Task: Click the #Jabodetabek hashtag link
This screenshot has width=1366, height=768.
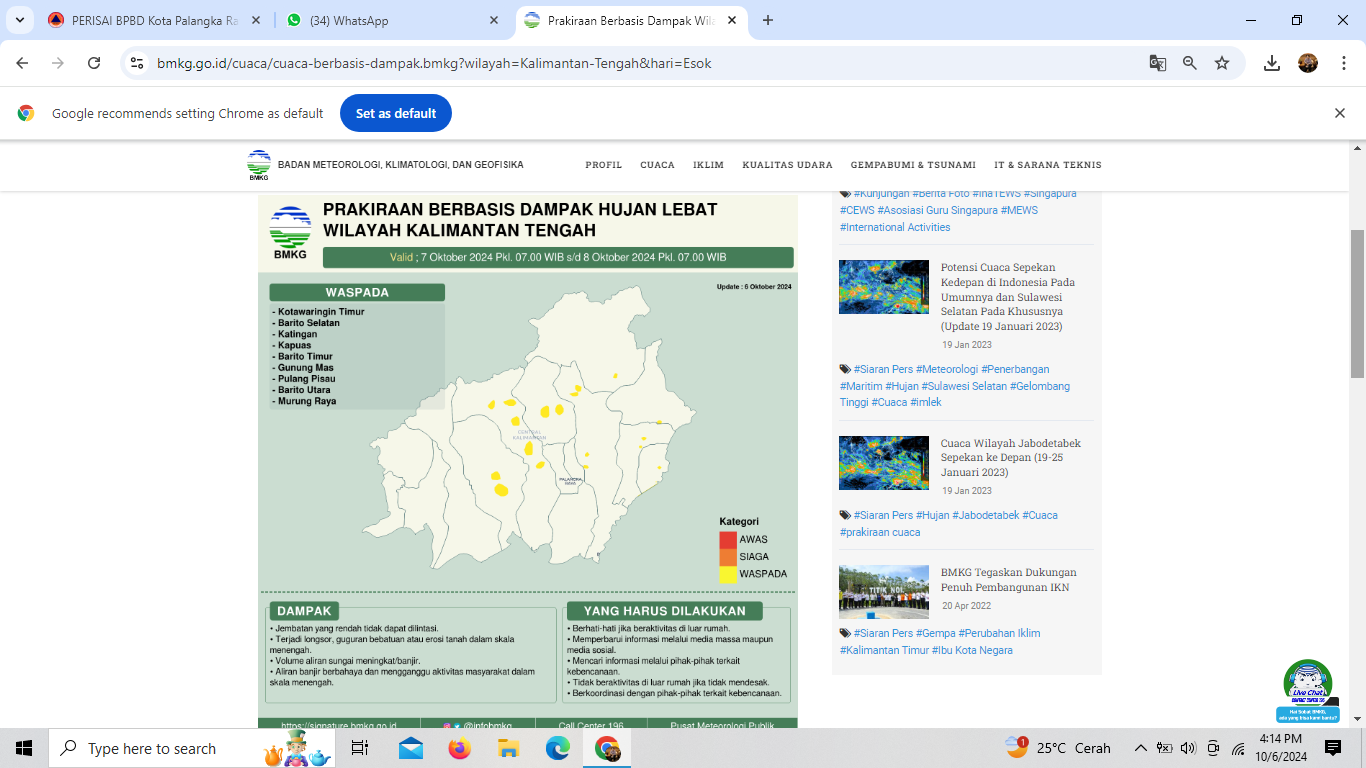Action: click(x=985, y=515)
